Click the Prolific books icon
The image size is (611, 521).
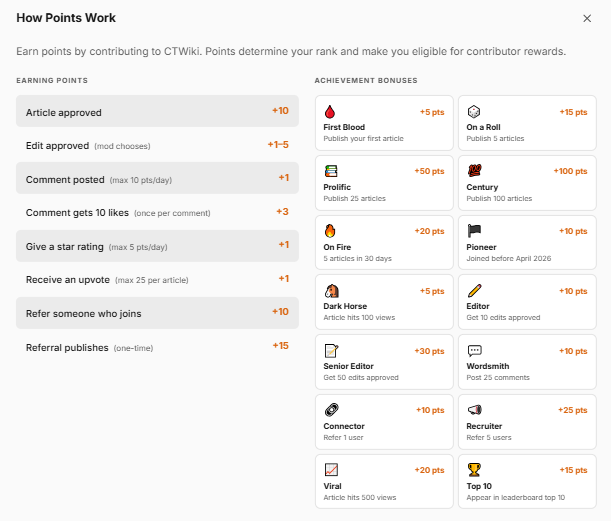[x=330, y=171]
